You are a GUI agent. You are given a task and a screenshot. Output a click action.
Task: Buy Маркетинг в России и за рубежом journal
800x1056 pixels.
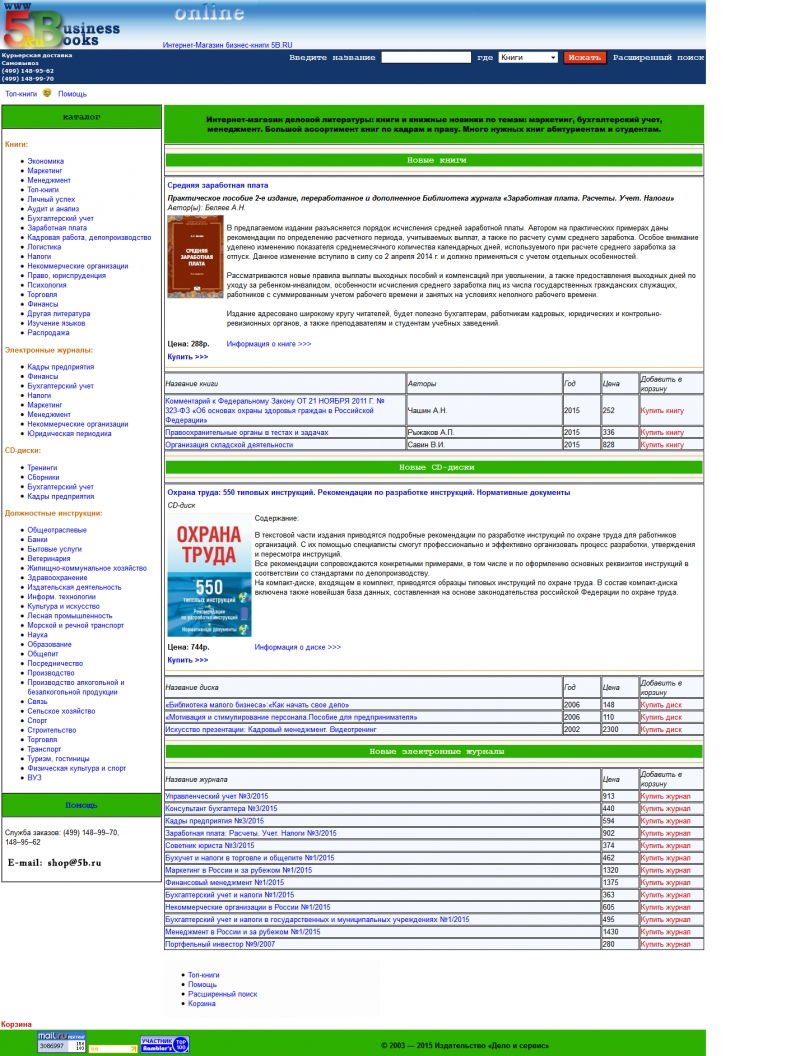[x=665, y=870]
